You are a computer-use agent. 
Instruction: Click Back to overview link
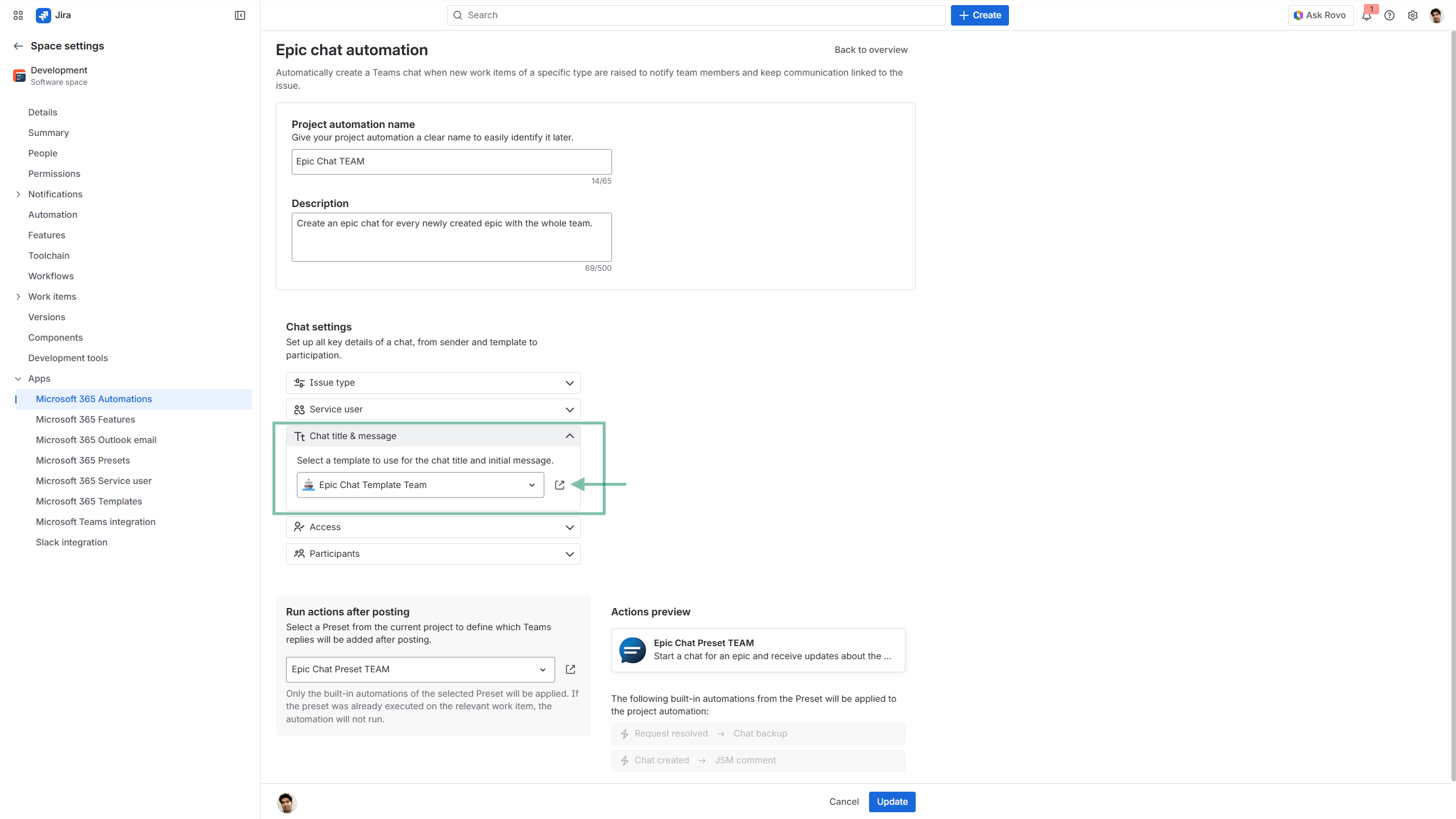(871, 50)
